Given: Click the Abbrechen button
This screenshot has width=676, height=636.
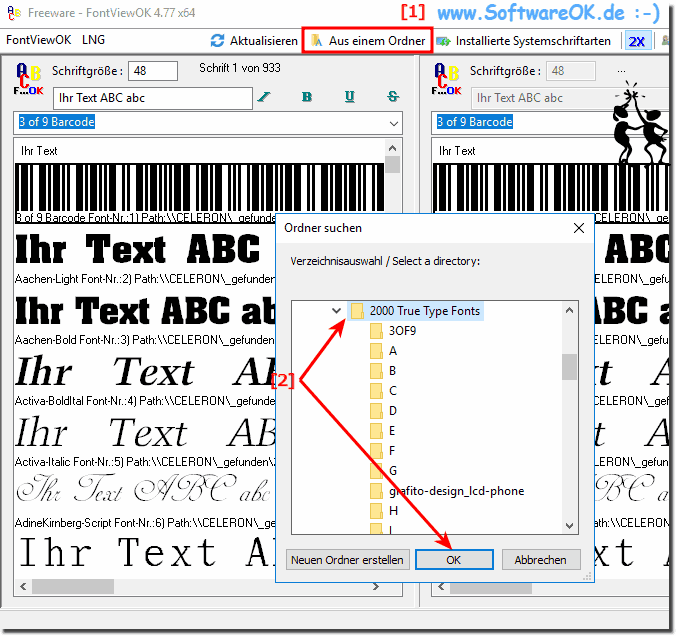Looking at the screenshot, I should [541, 560].
